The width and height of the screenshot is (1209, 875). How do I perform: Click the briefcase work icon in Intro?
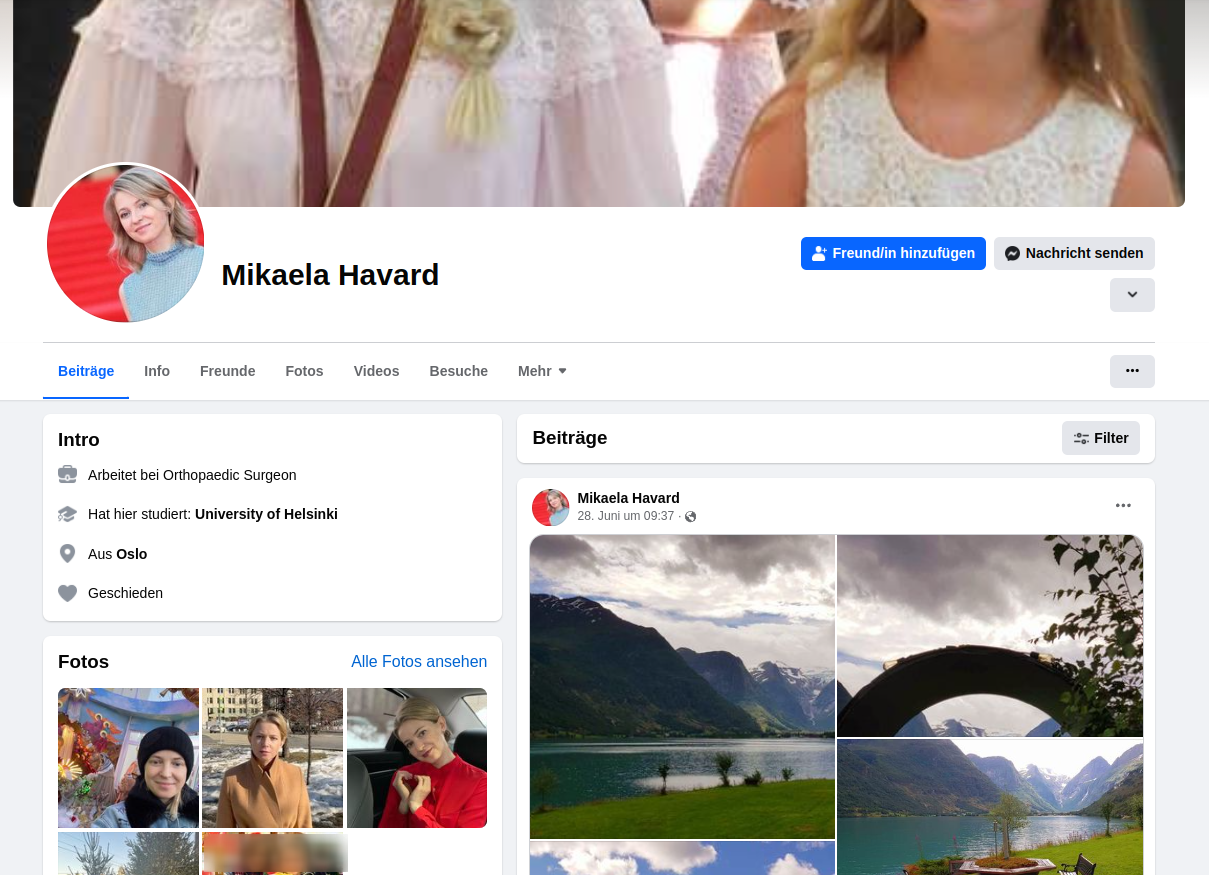coord(67,475)
